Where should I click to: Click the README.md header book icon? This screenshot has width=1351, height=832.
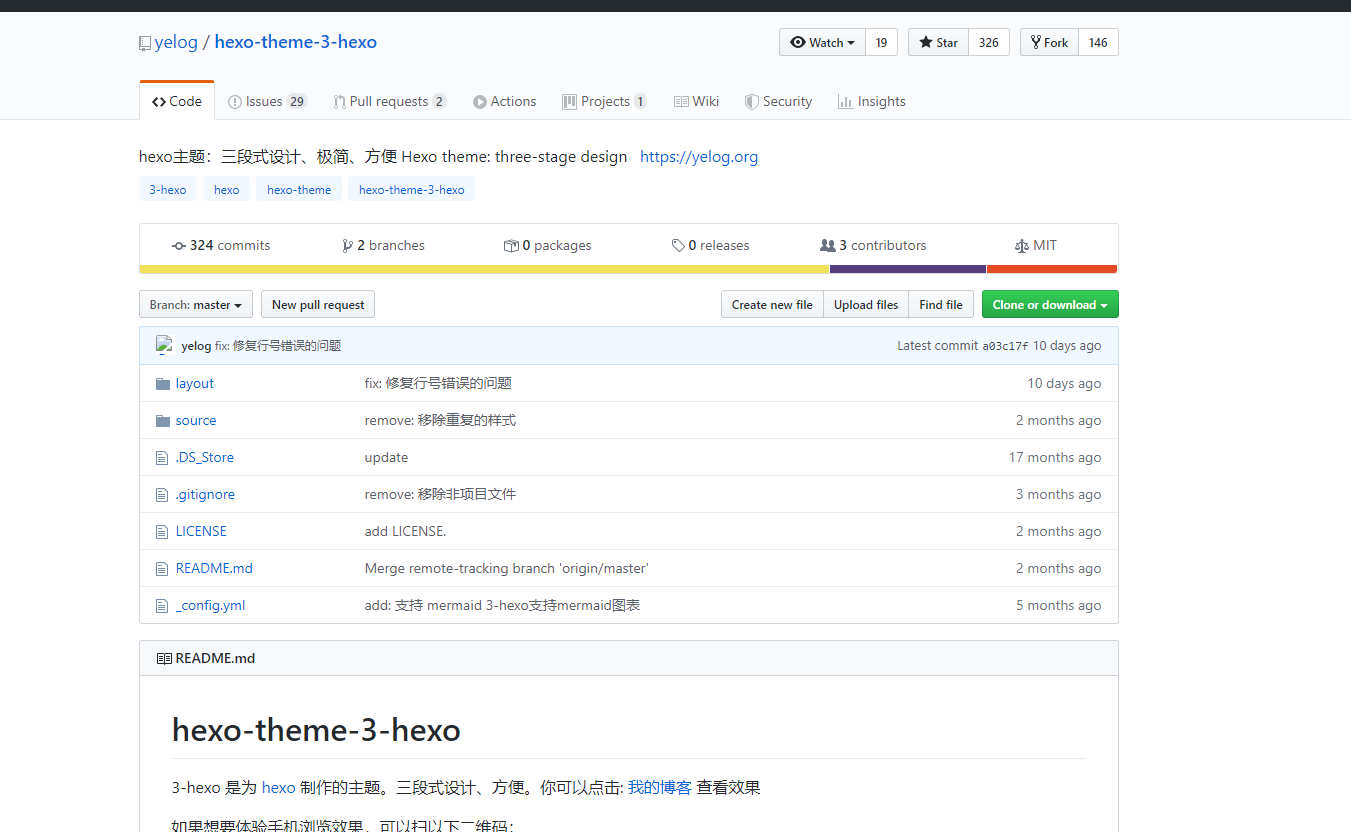pyautogui.click(x=164, y=659)
